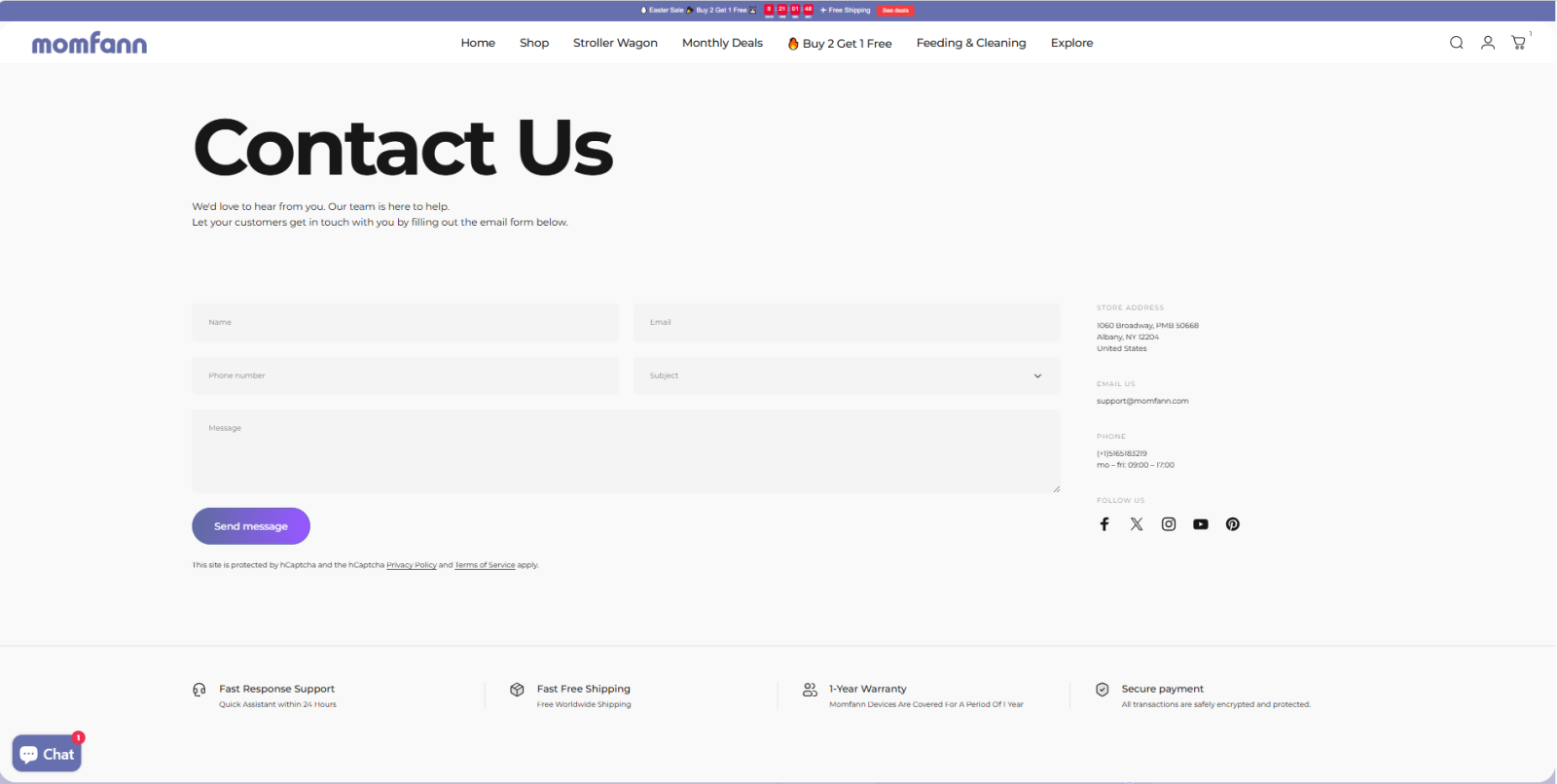1557x784 pixels.
Task: Open the shopping cart icon
Action: coord(1518,43)
